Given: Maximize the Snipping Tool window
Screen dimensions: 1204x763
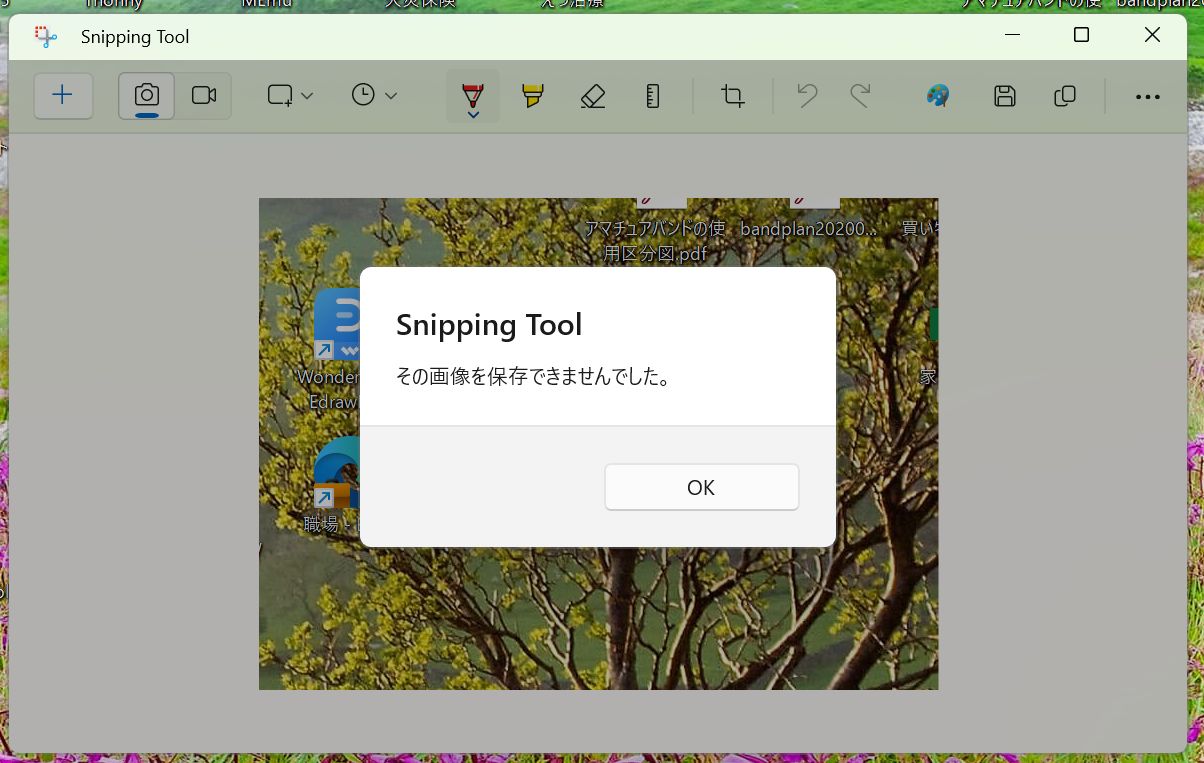Looking at the screenshot, I should click(x=1081, y=35).
